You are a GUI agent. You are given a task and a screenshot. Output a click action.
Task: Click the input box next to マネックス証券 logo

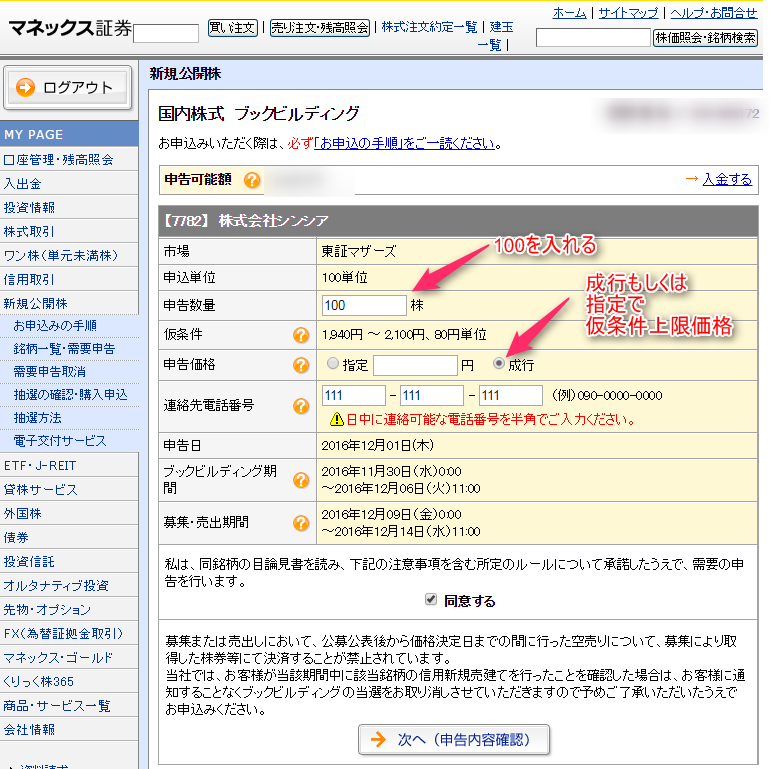click(166, 34)
